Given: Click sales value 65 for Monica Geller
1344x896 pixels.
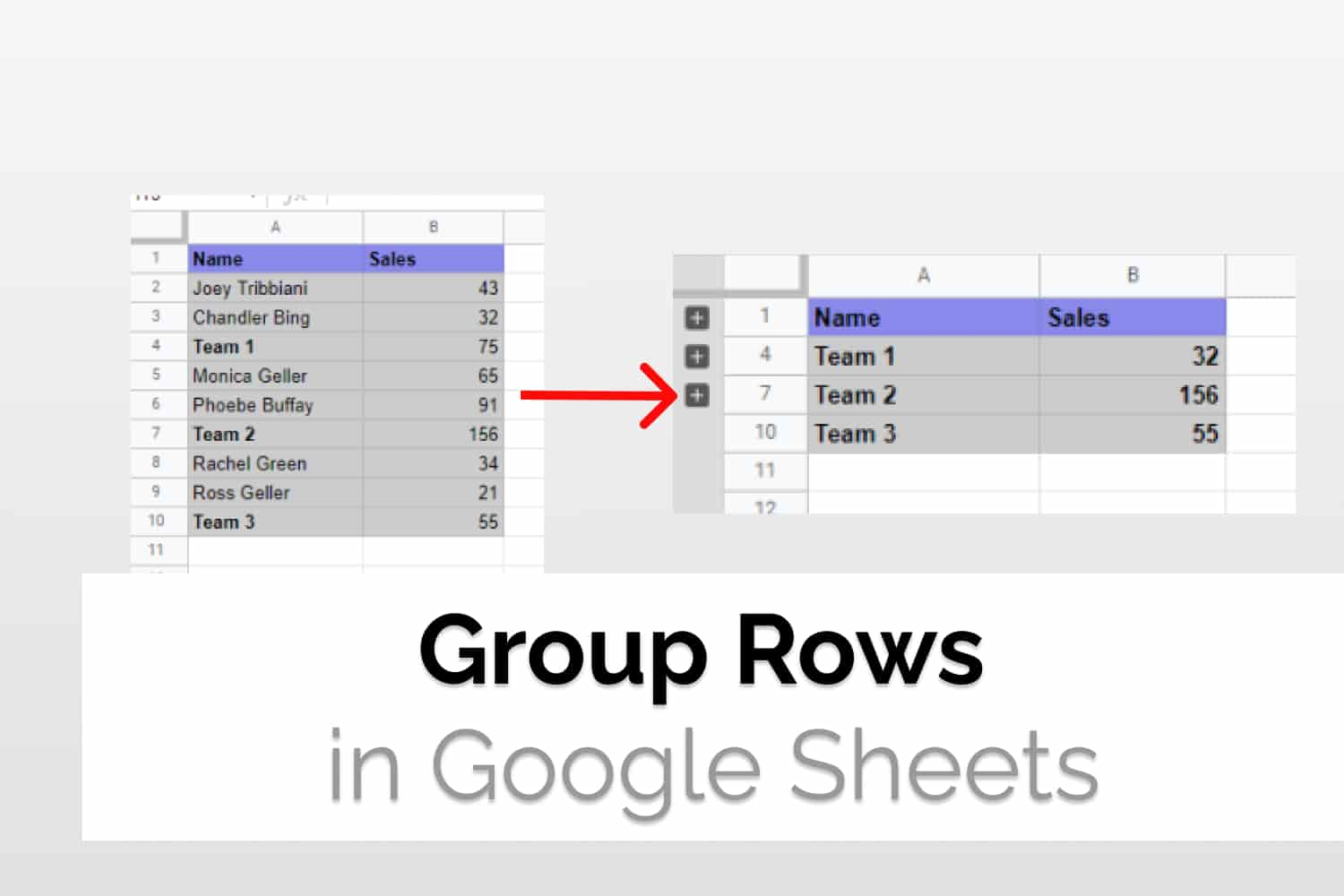Looking at the screenshot, I should pyautogui.click(x=434, y=375).
